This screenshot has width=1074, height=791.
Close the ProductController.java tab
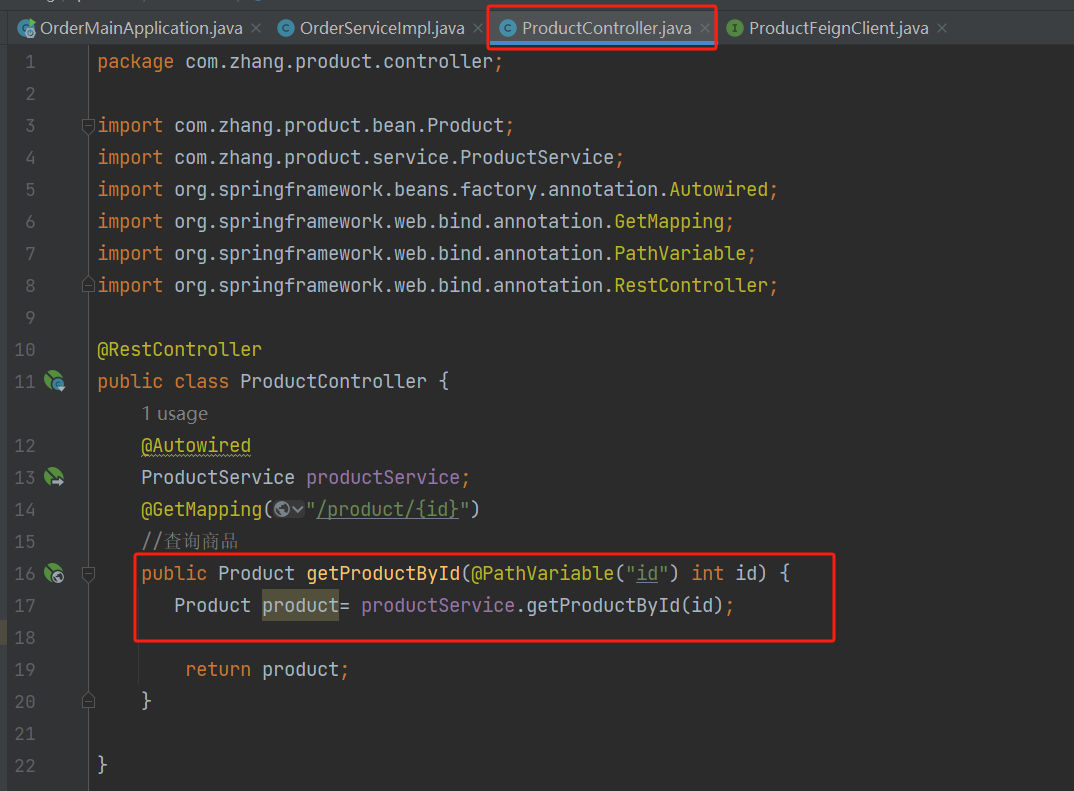click(704, 28)
